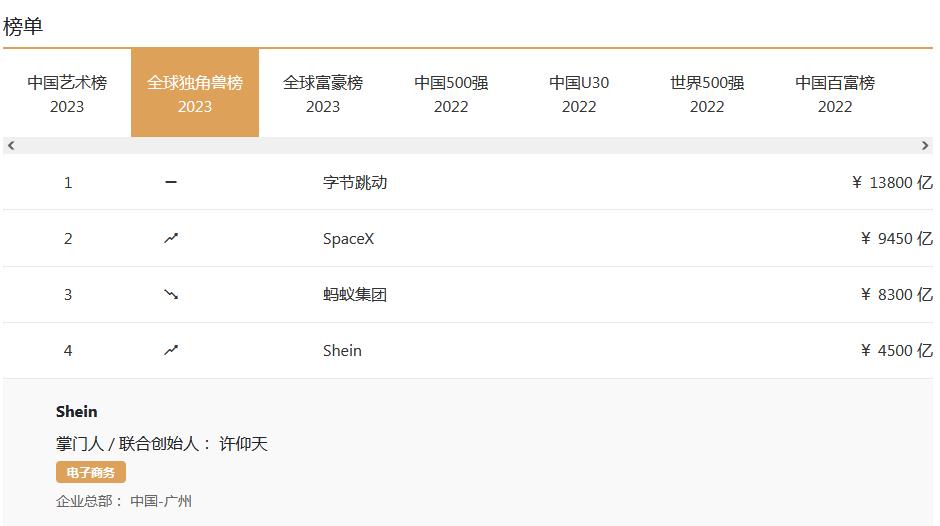Select the 全球独角兽榜 2023 tab
940x526 pixels.
(x=195, y=93)
